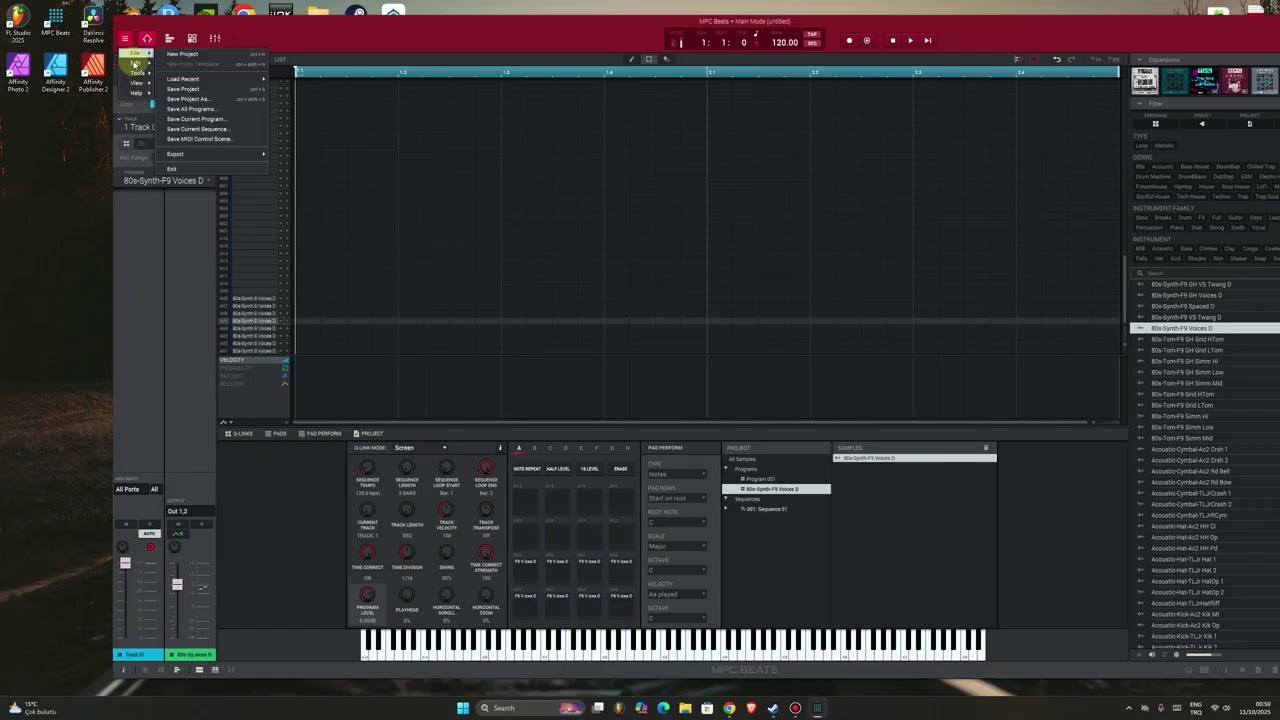1280x720 pixels.
Task: Open the Q-Link Mode Screen dropdown
Action: point(420,448)
